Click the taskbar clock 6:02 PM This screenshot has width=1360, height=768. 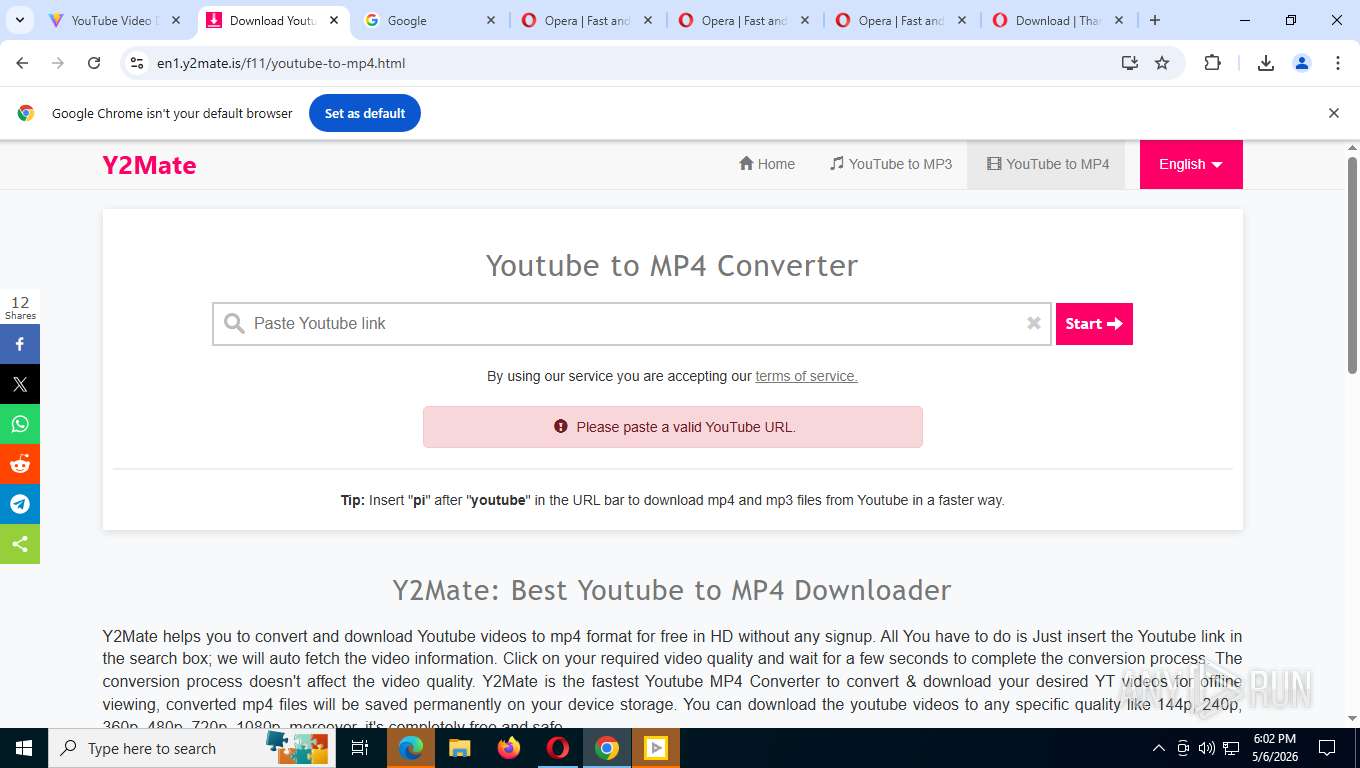click(x=1274, y=748)
